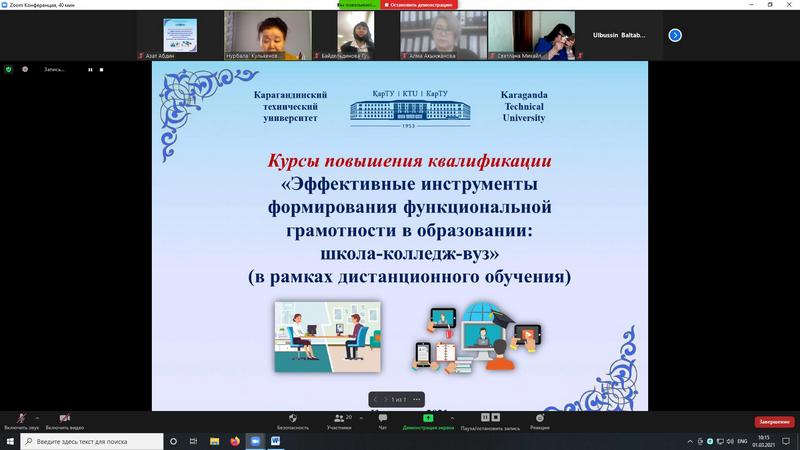The image size is (800, 450).
Task: Switch to Zoom taskbar icon
Action: click(255, 441)
